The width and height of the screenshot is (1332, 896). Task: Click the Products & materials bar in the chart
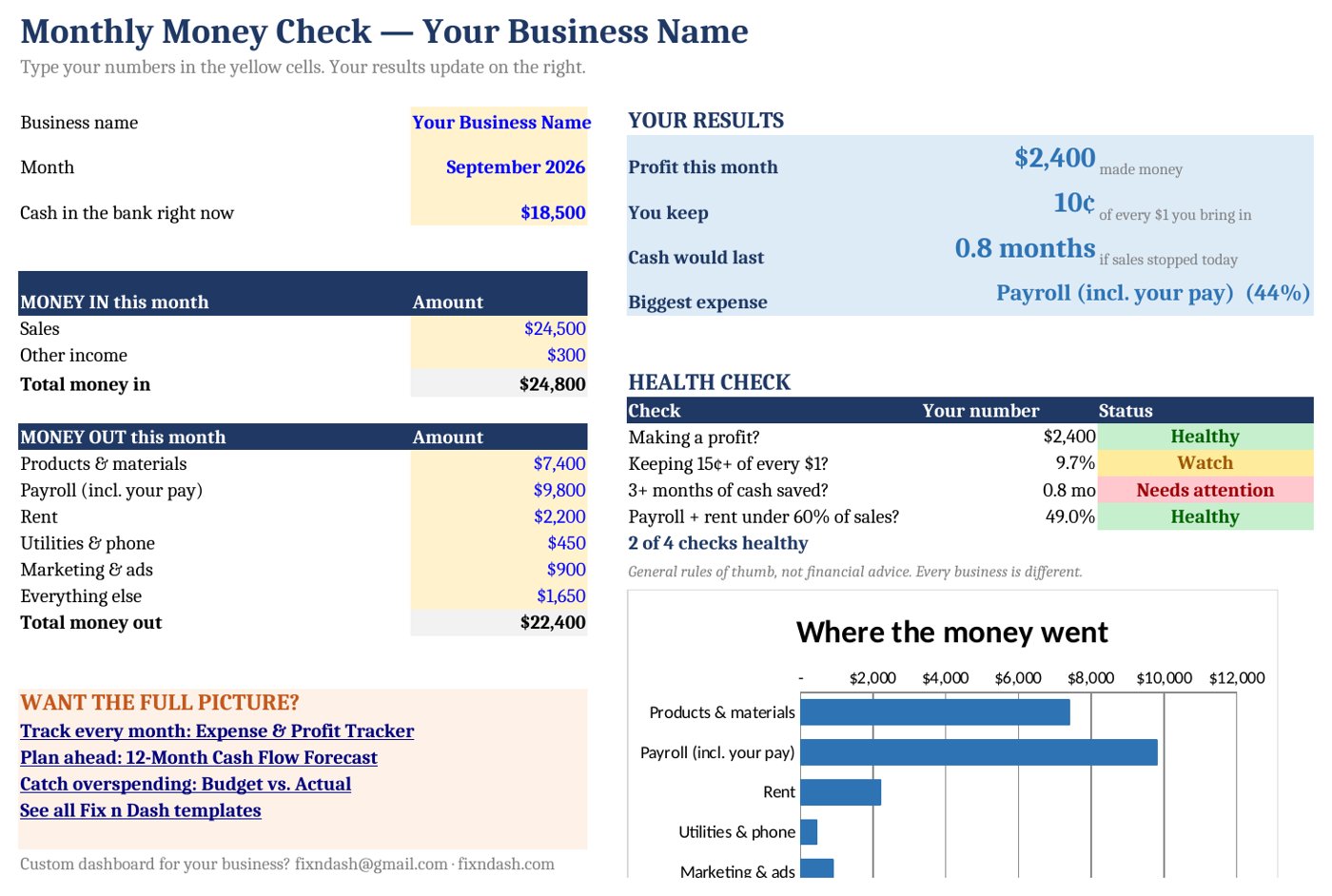click(x=935, y=712)
